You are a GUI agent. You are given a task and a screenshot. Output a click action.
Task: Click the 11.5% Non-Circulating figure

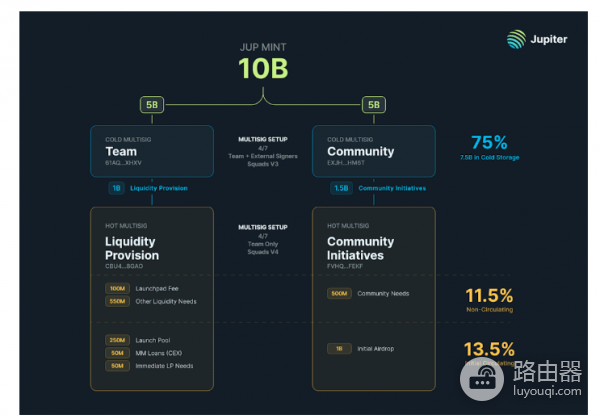tap(489, 296)
